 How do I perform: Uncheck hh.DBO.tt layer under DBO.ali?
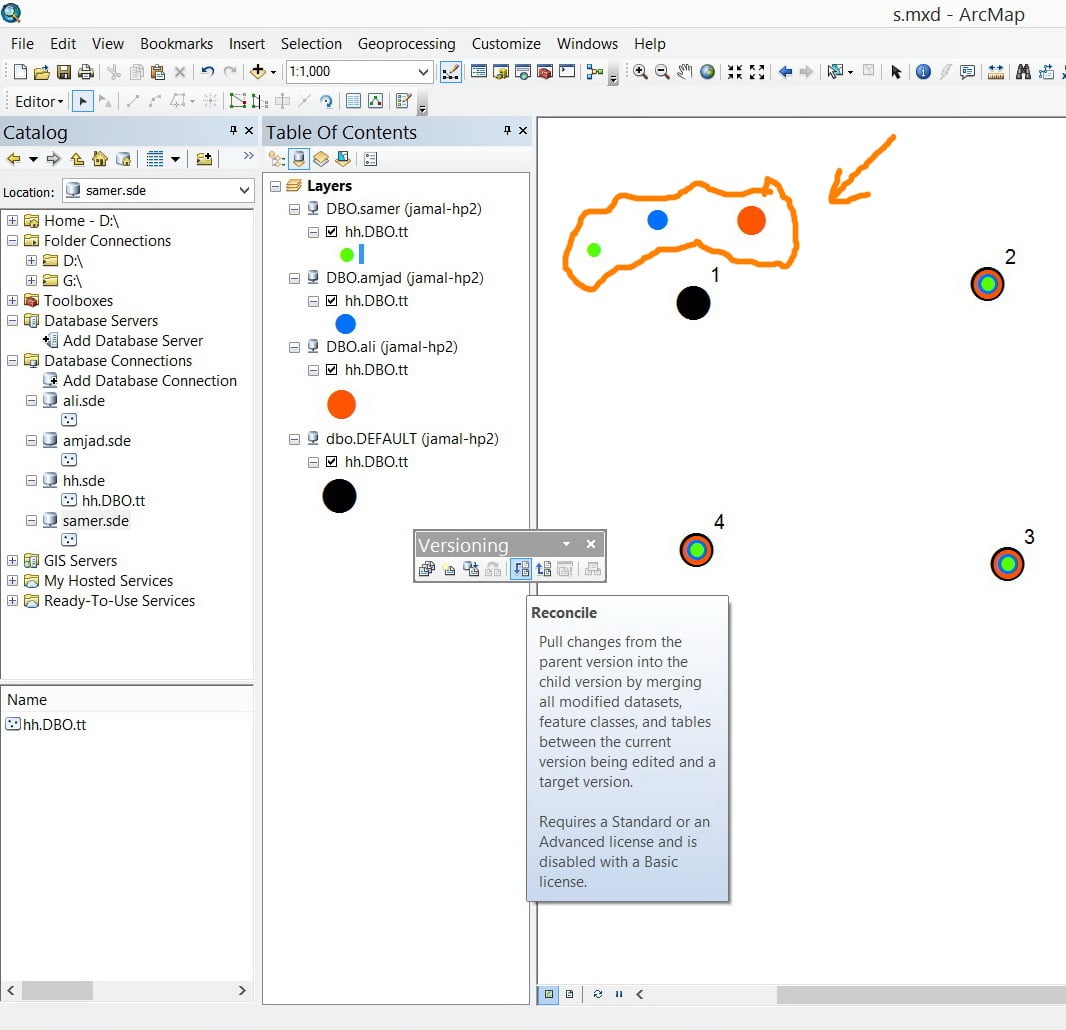coord(331,370)
